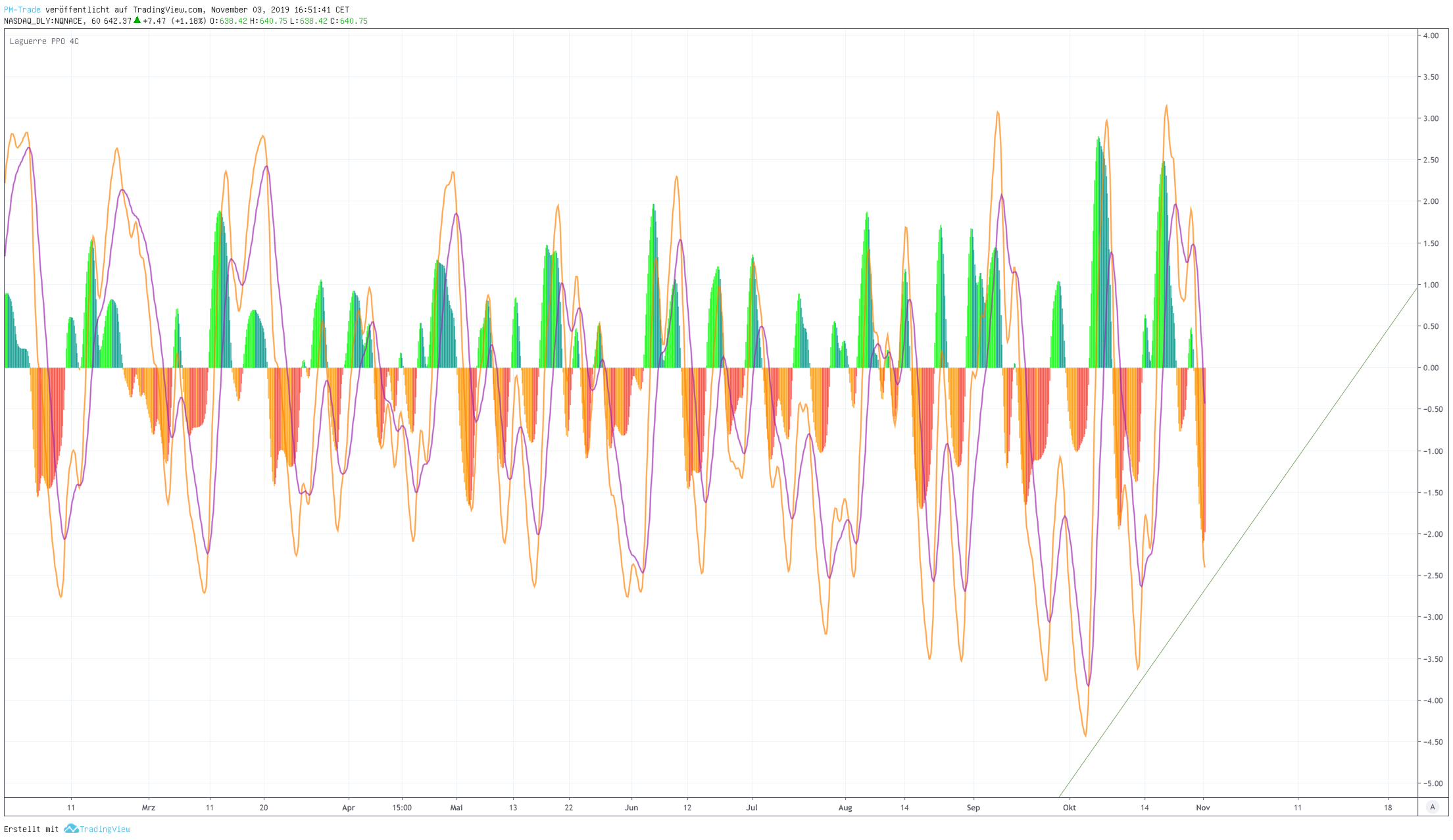Image resolution: width=1453 pixels, height=840 pixels.
Task: Click the Aug date label on time axis
Action: (x=845, y=808)
